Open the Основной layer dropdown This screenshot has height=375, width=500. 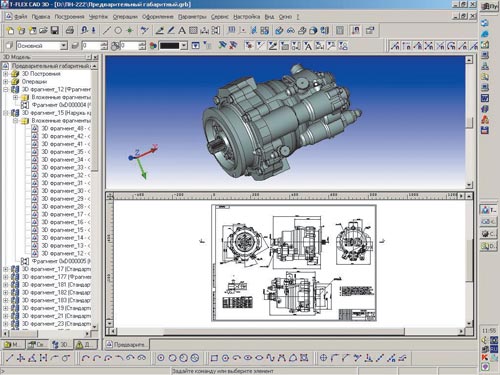tap(64, 46)
